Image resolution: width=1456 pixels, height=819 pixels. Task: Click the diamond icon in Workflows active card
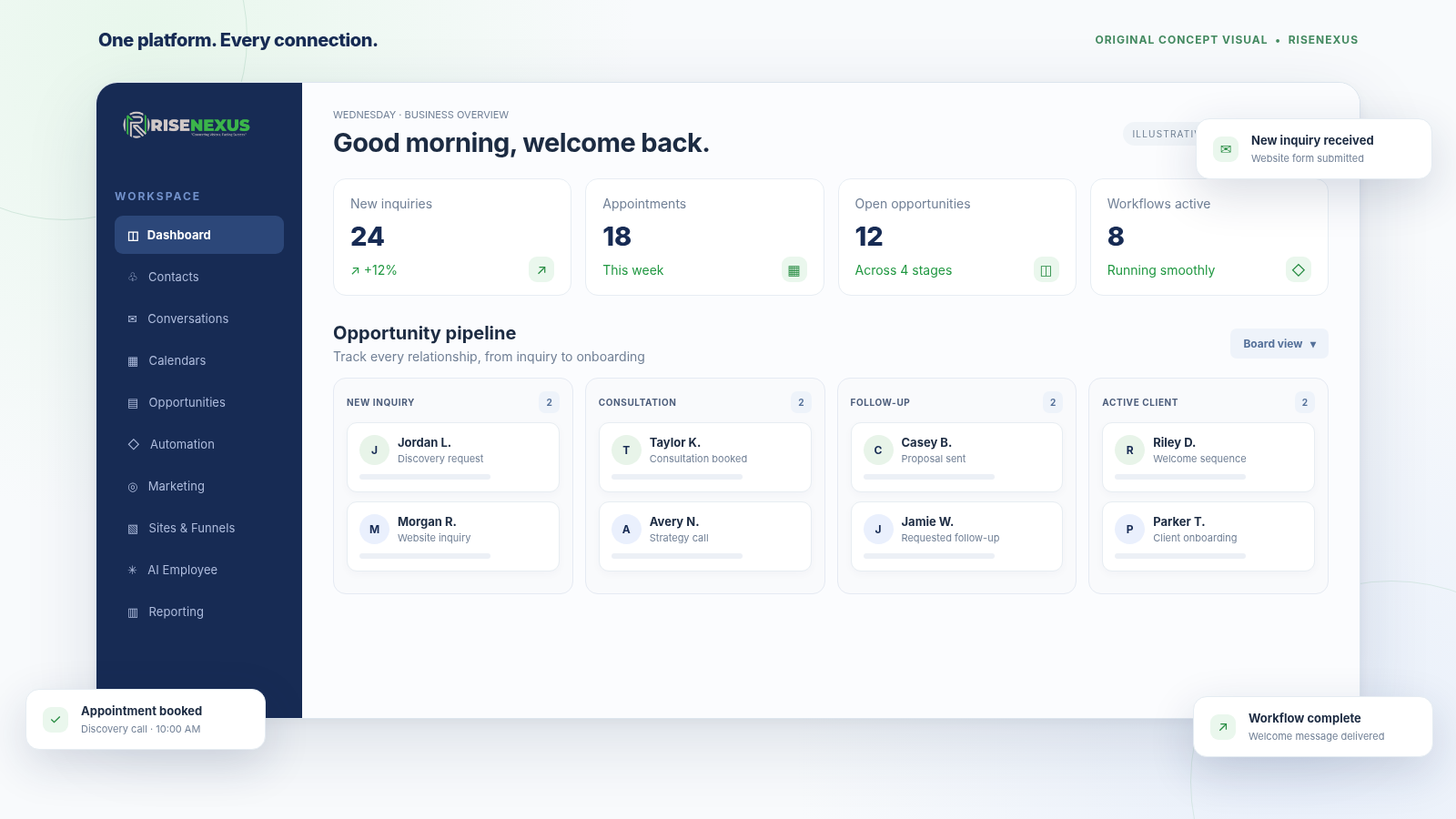pos(1299,269)
